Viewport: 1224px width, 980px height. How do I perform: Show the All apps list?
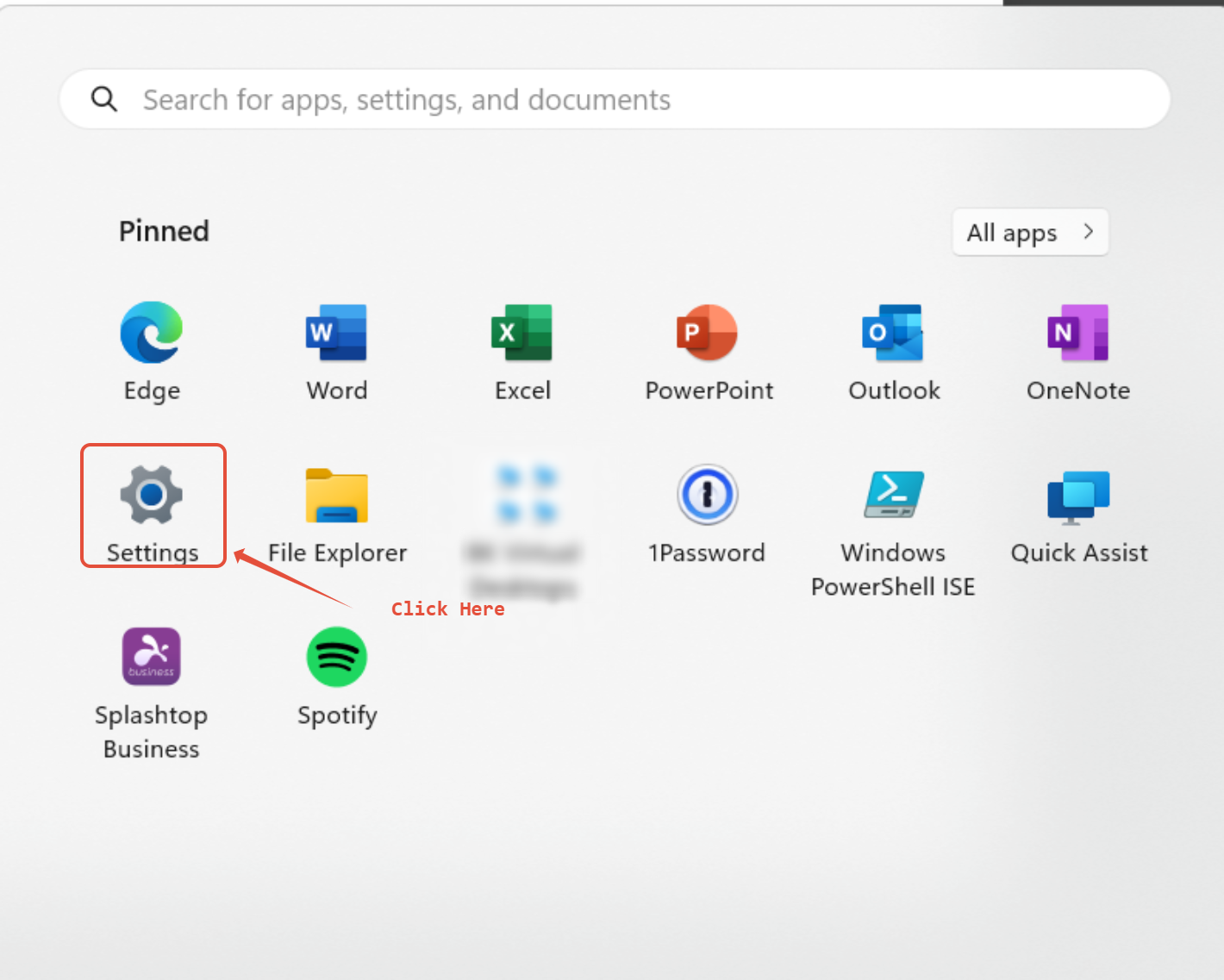(x=1030, y=232)
